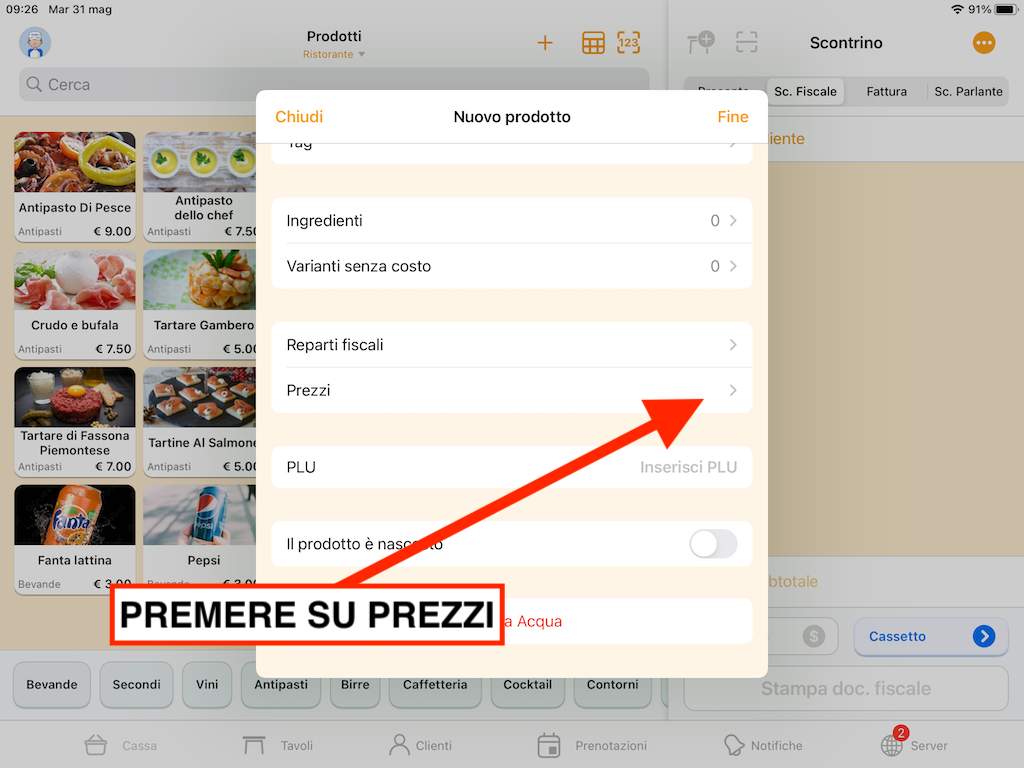
Task: Expand the Ingredienti row
Action: pyautogui.click(x=512, y=221)
